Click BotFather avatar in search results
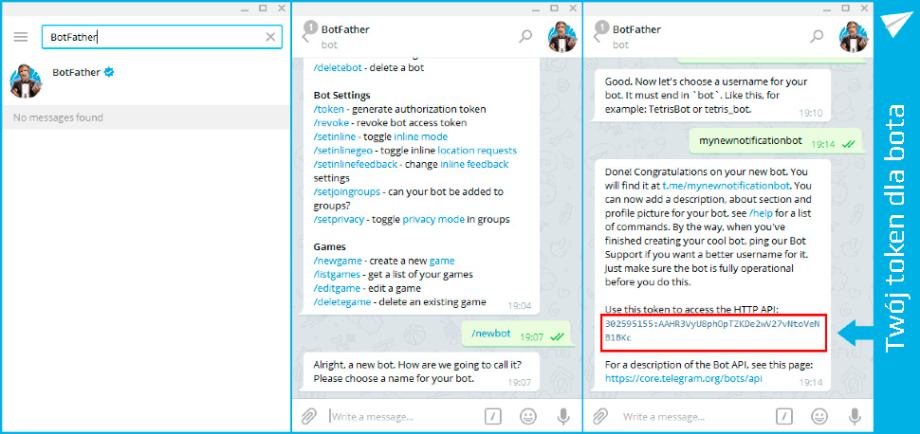920x434 pixels. coord(26,81)
